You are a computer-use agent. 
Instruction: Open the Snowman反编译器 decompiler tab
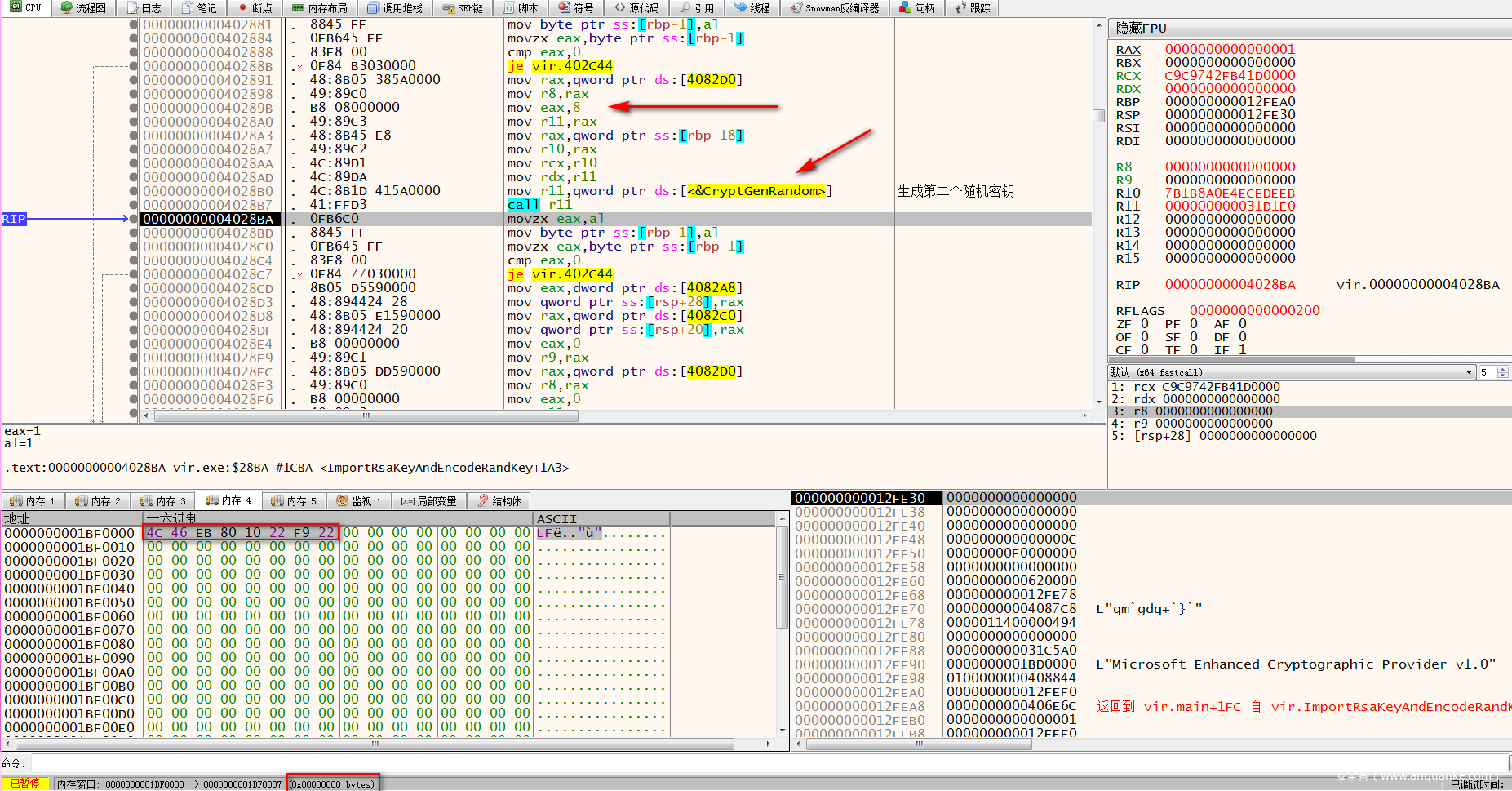(835, 8)
